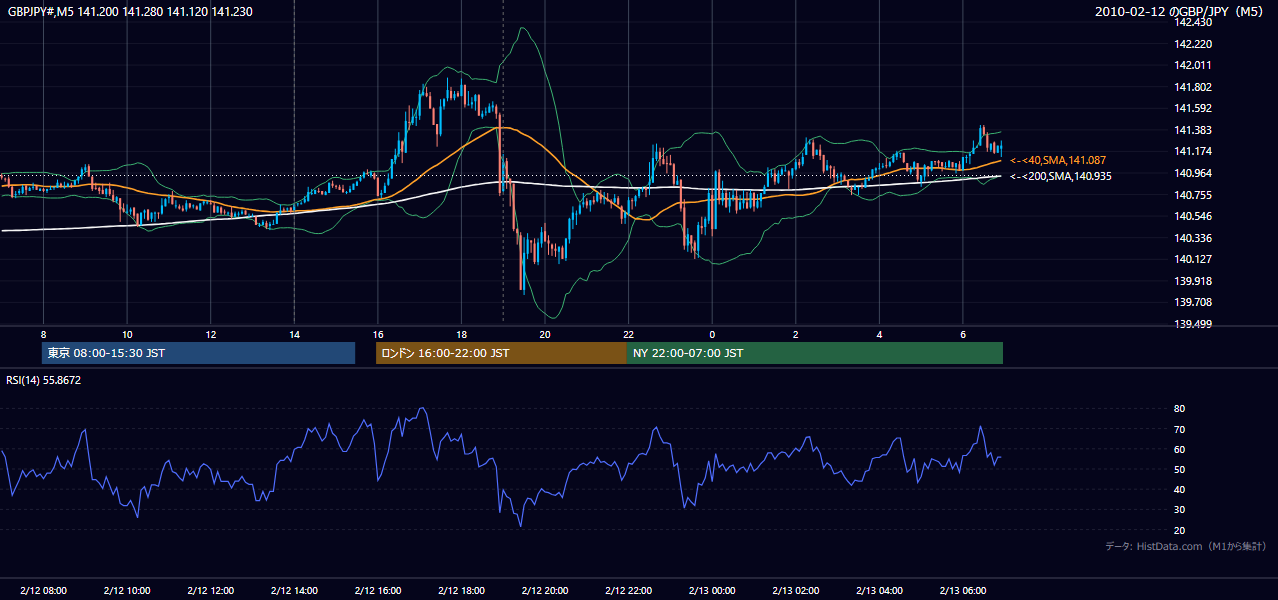Screen dimensions: 1278x600
Task: Click the 2/12 16:00 date label
Action: [x=377, y=590]
